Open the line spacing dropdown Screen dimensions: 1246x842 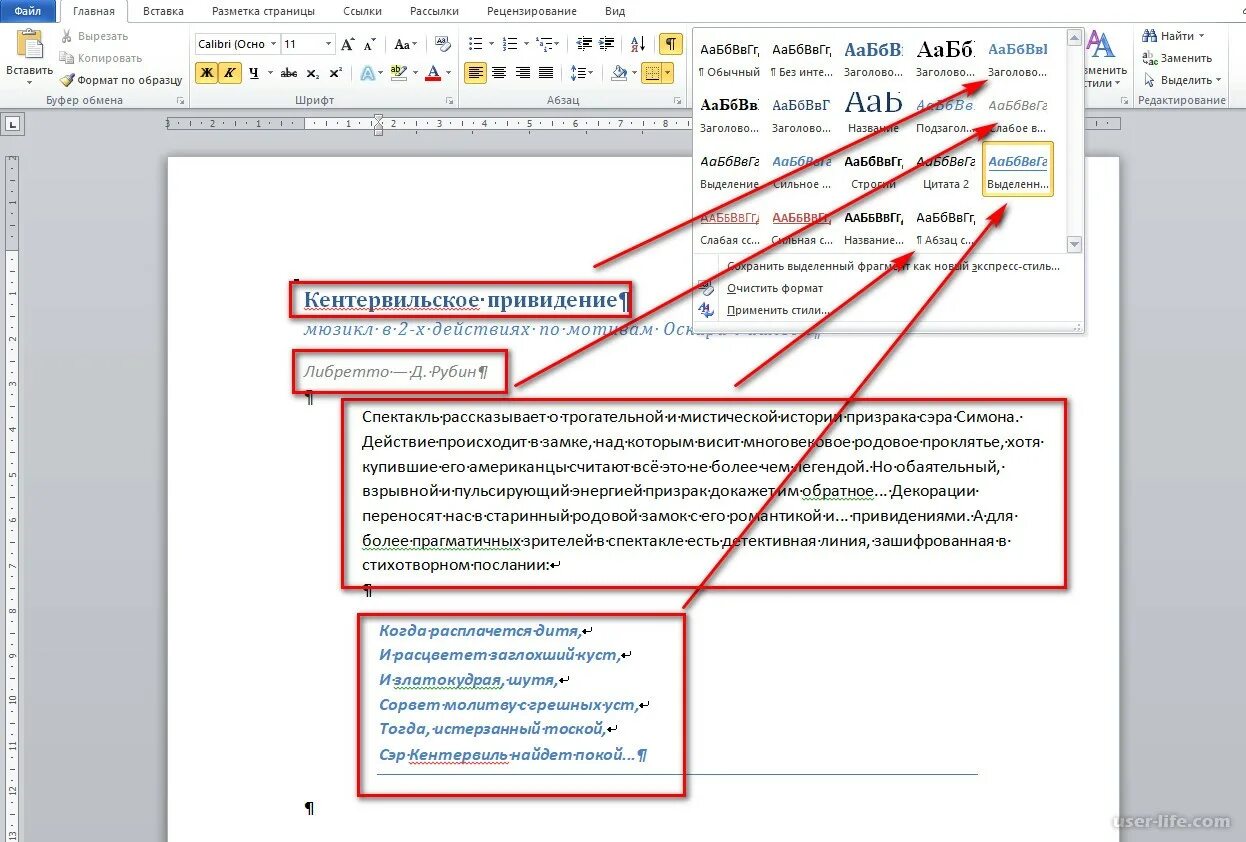(582, 73)
